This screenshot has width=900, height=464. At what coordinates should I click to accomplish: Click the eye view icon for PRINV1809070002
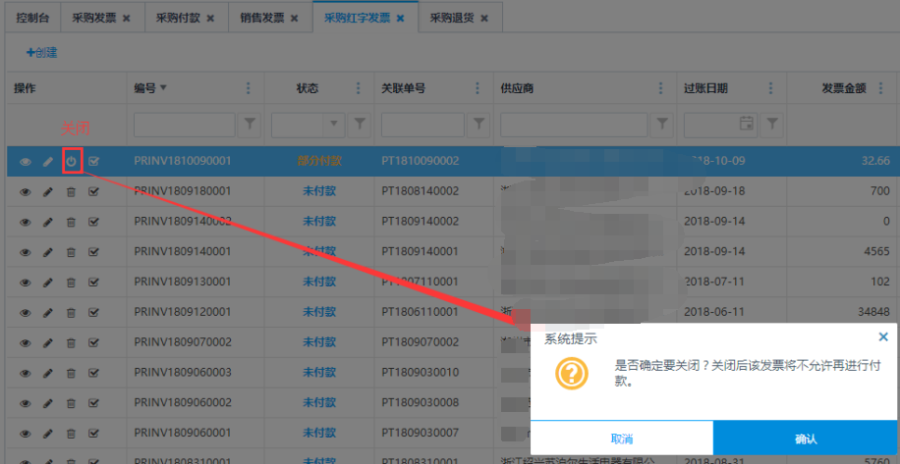point(26,341)
